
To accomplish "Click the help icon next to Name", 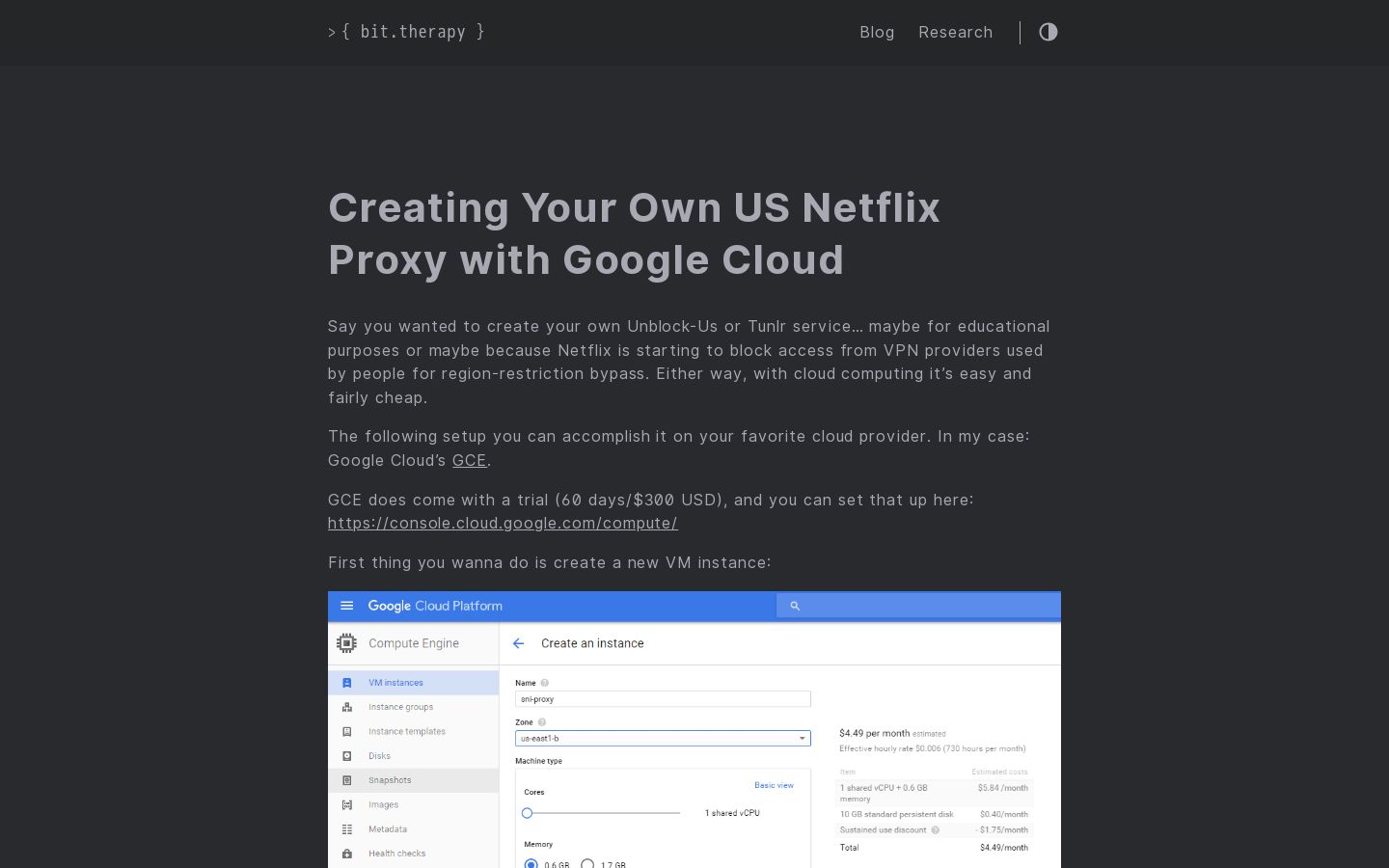I will [544, 683].
